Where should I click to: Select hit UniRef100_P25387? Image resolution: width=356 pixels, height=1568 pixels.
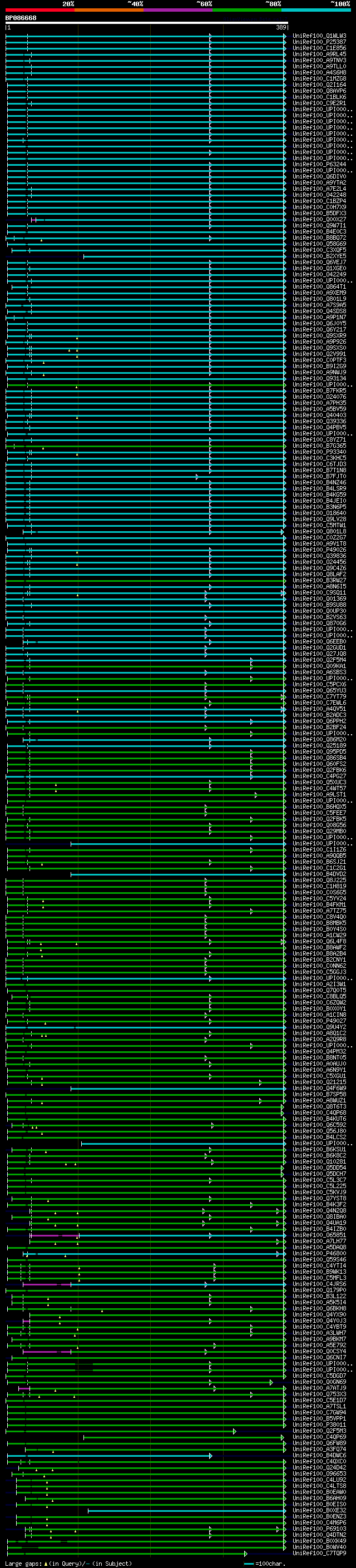[319, 42]
